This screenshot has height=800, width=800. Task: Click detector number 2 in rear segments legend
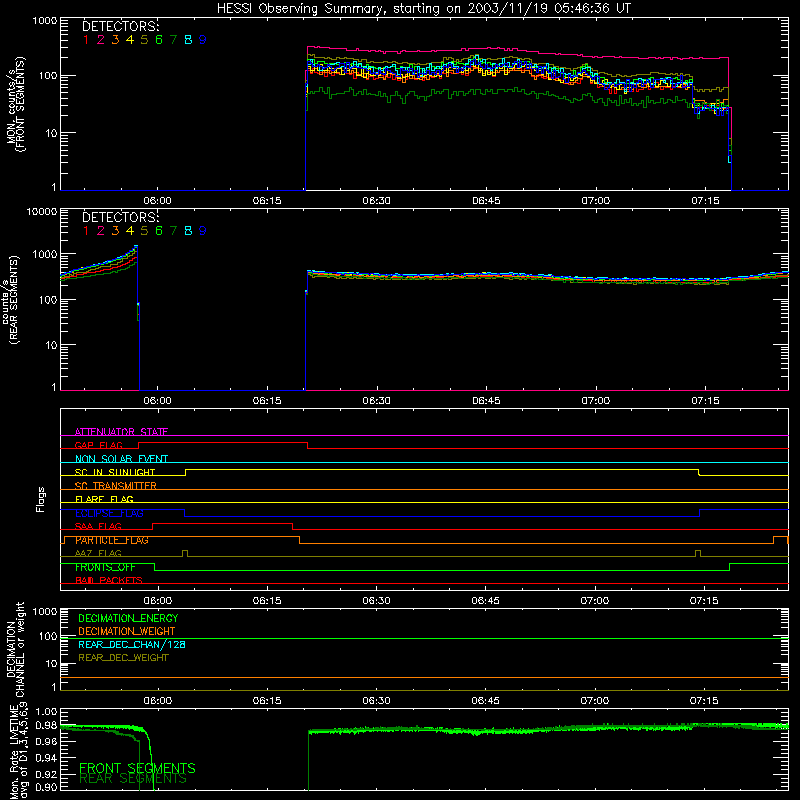click(x=101, y=231)
